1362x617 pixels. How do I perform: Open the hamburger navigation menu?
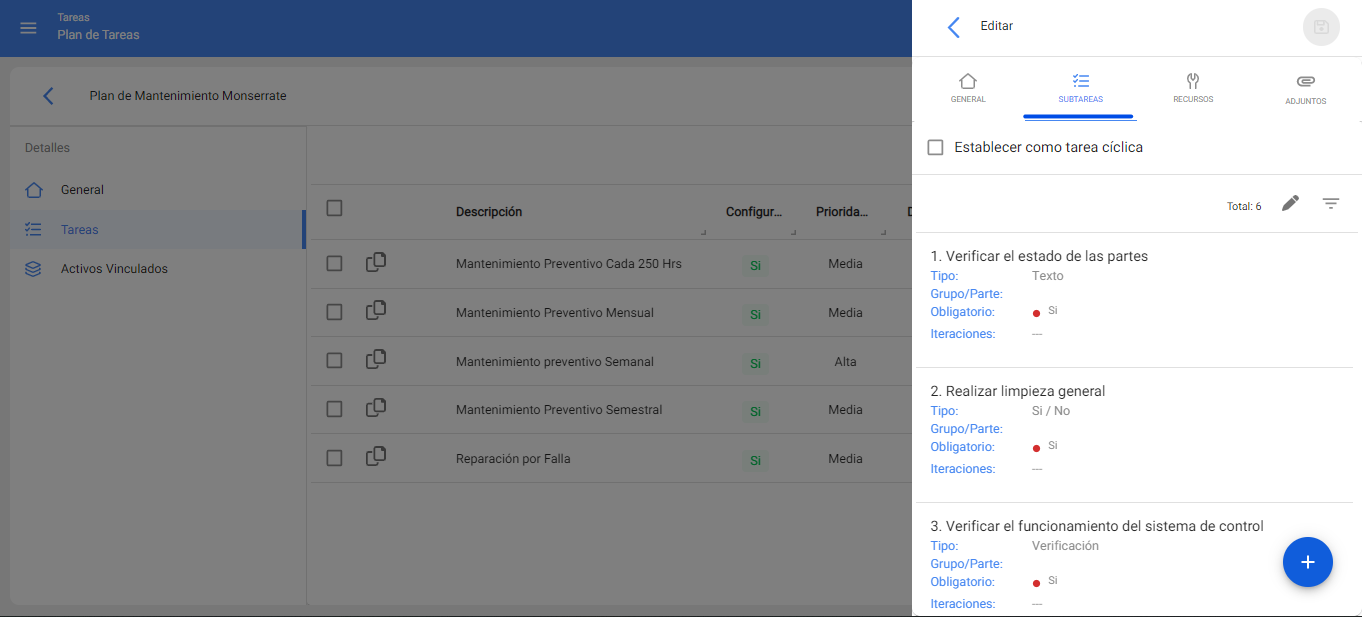coord(28,28)
